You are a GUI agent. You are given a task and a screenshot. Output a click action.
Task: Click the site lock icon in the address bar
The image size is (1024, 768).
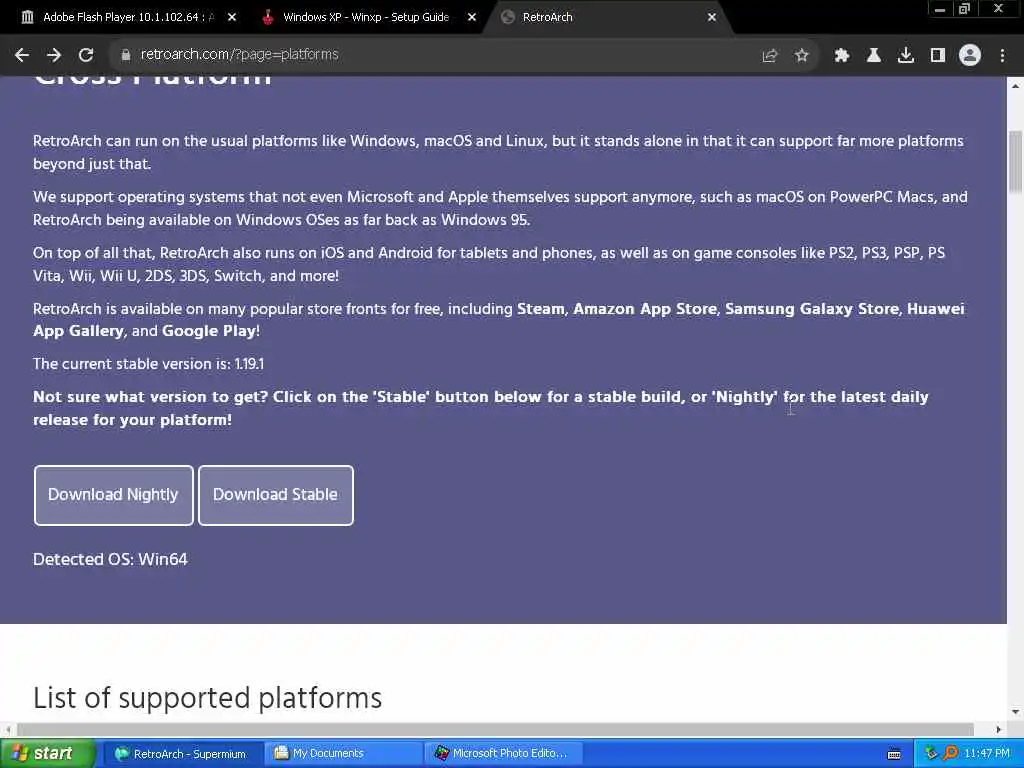click(125, 55)
